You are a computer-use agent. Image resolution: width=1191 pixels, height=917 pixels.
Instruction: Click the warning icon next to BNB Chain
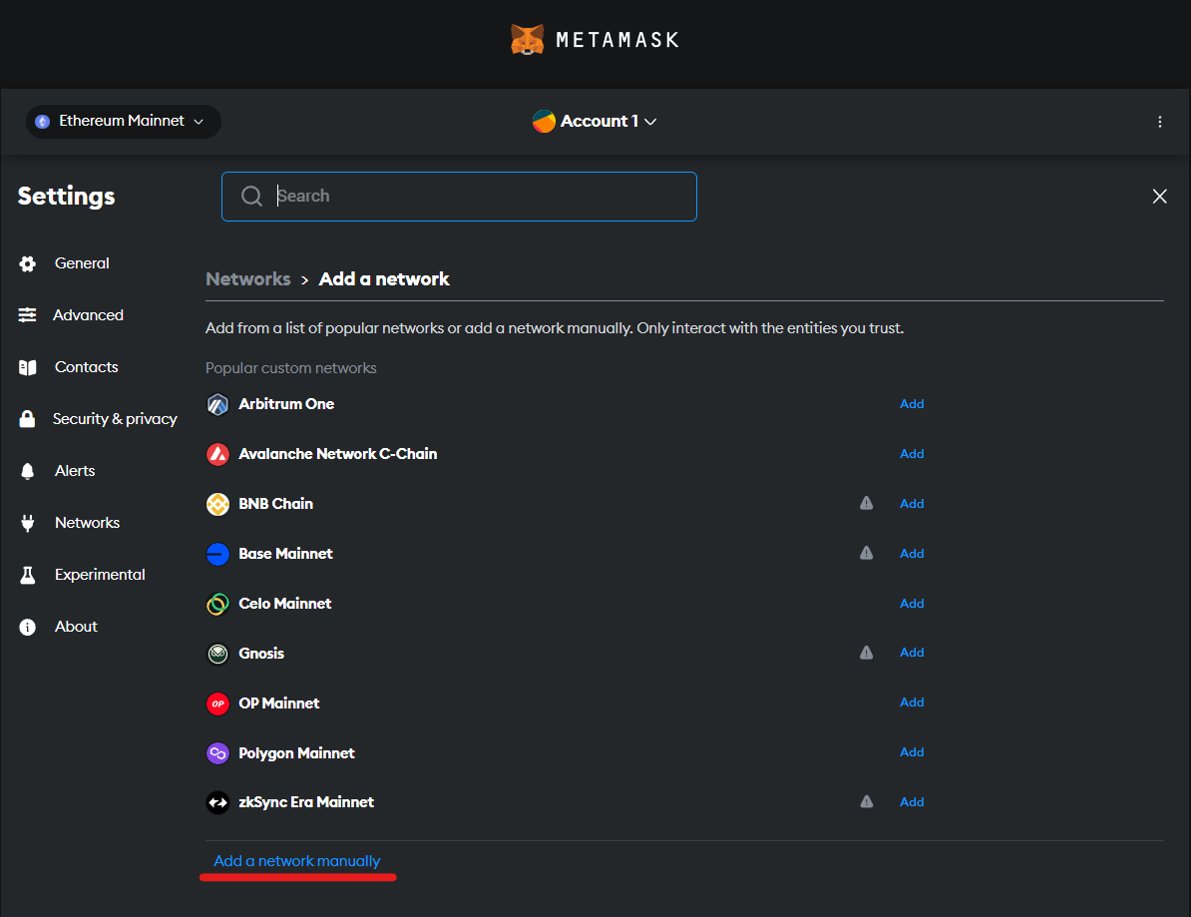(x=866, y=503)
